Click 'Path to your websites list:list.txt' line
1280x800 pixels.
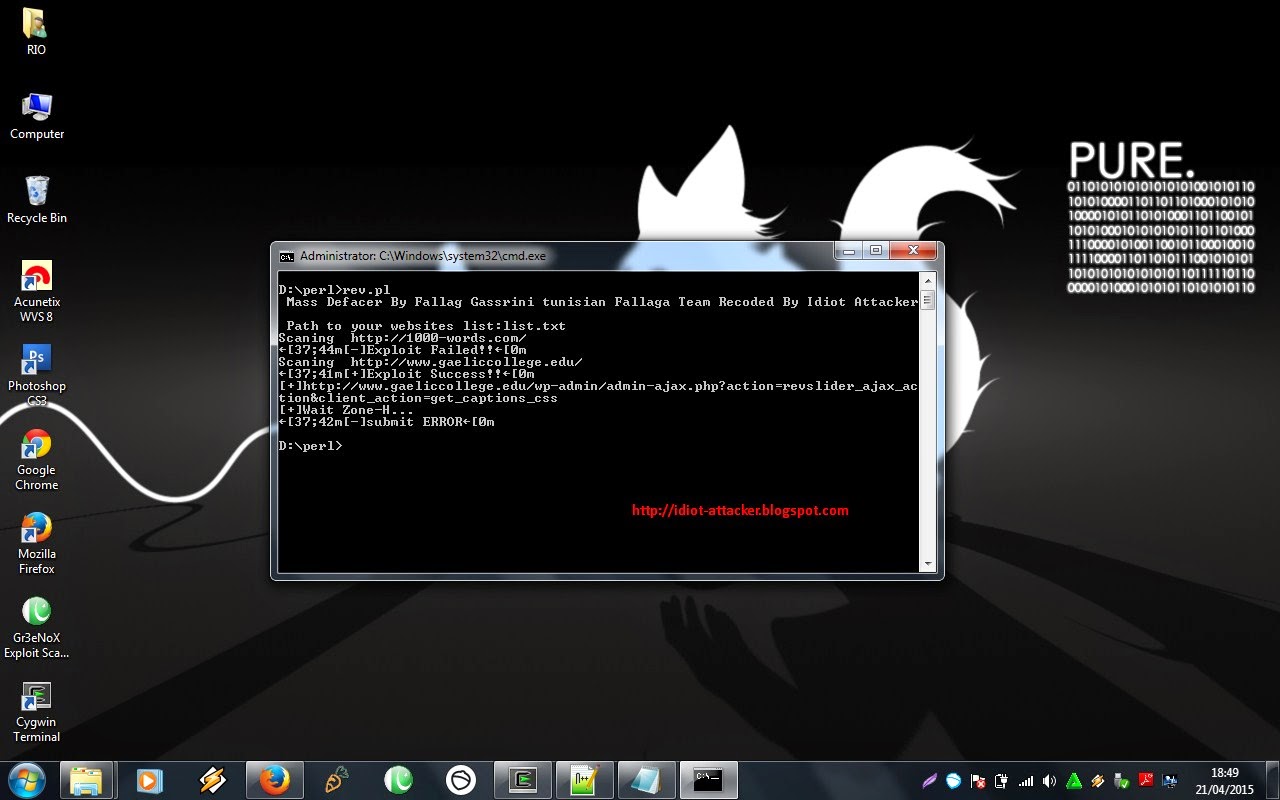pos(426,326)
